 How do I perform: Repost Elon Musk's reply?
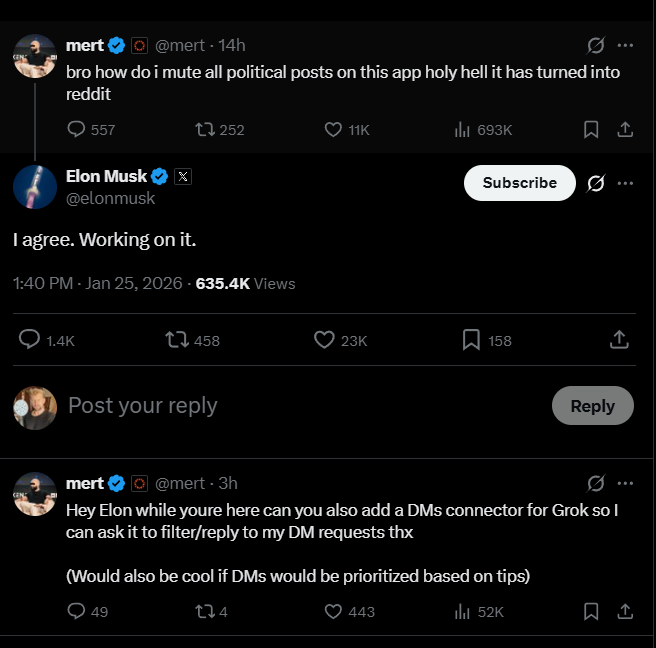(177, 340)
